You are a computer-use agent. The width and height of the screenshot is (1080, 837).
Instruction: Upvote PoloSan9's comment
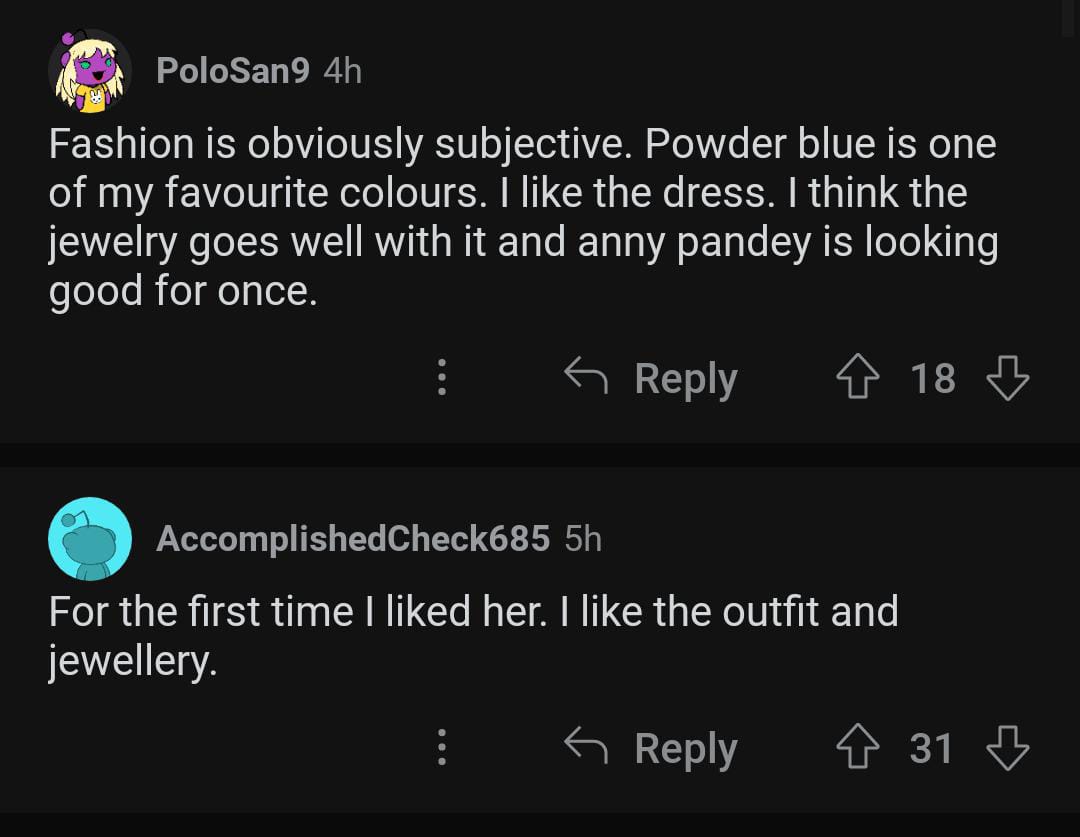pos(857,379)
